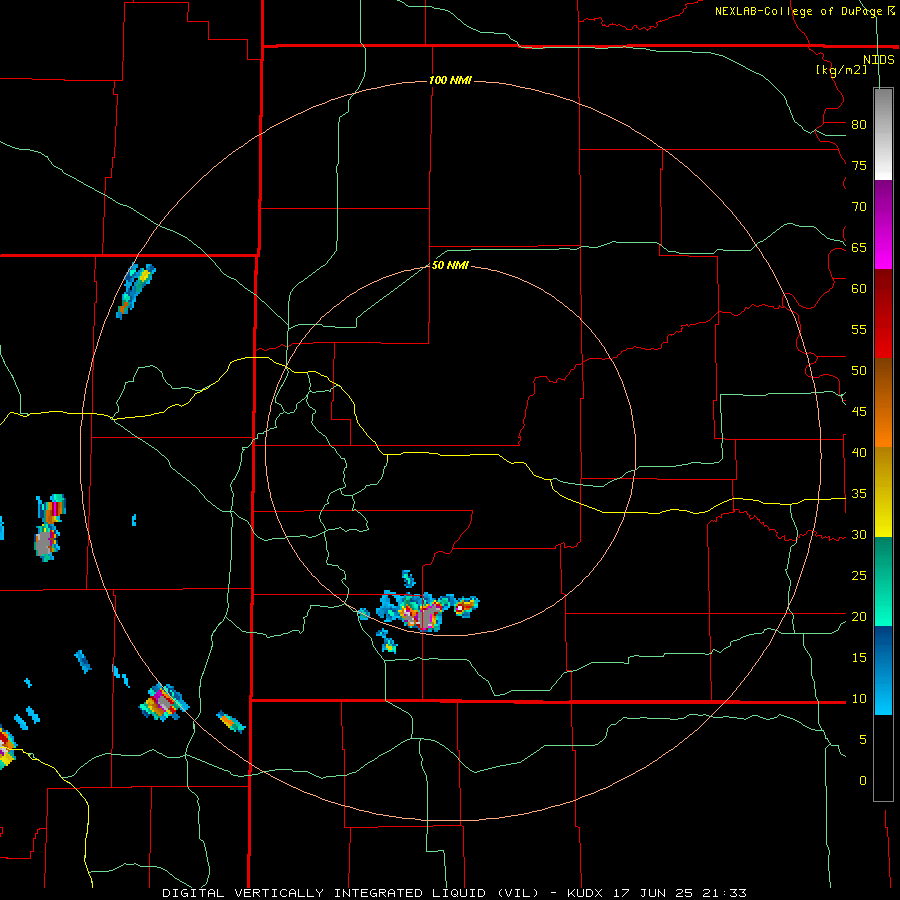Click the dark red segment of the color bar
This screenshot has height=900, width=900.
(x=883, y=314)
